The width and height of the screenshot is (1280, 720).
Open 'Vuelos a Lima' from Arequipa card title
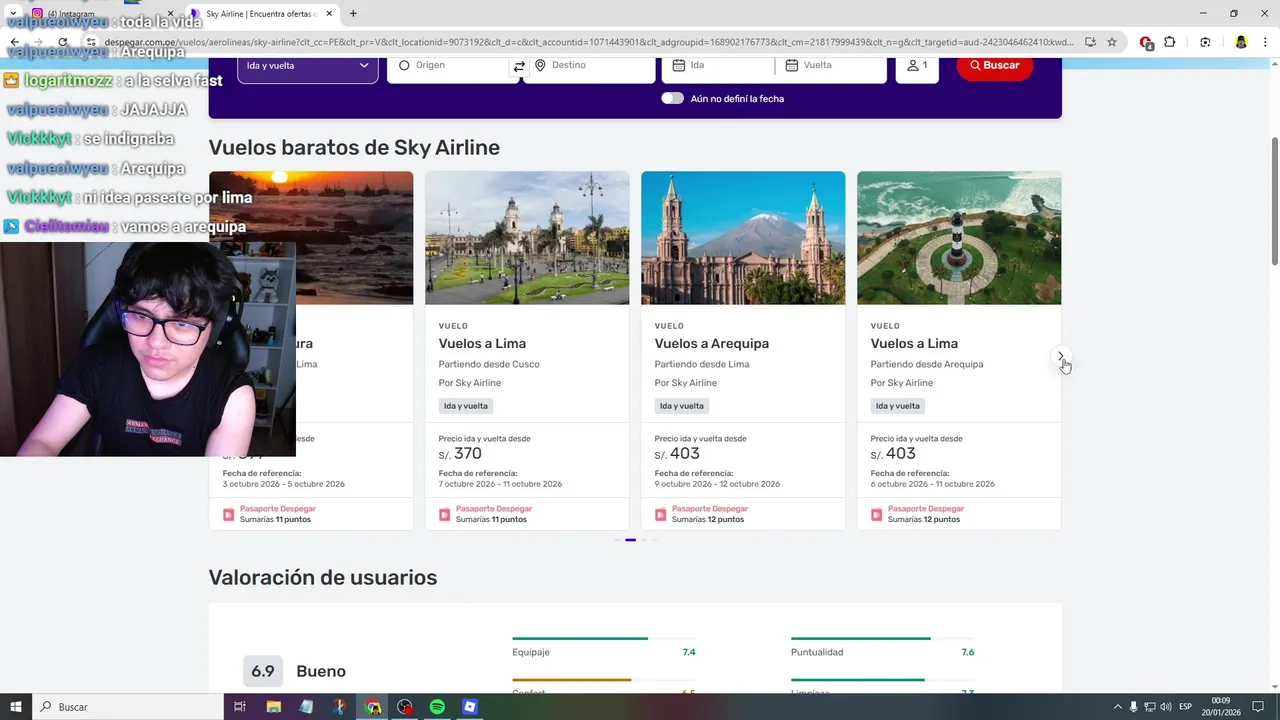pos(914,343)
